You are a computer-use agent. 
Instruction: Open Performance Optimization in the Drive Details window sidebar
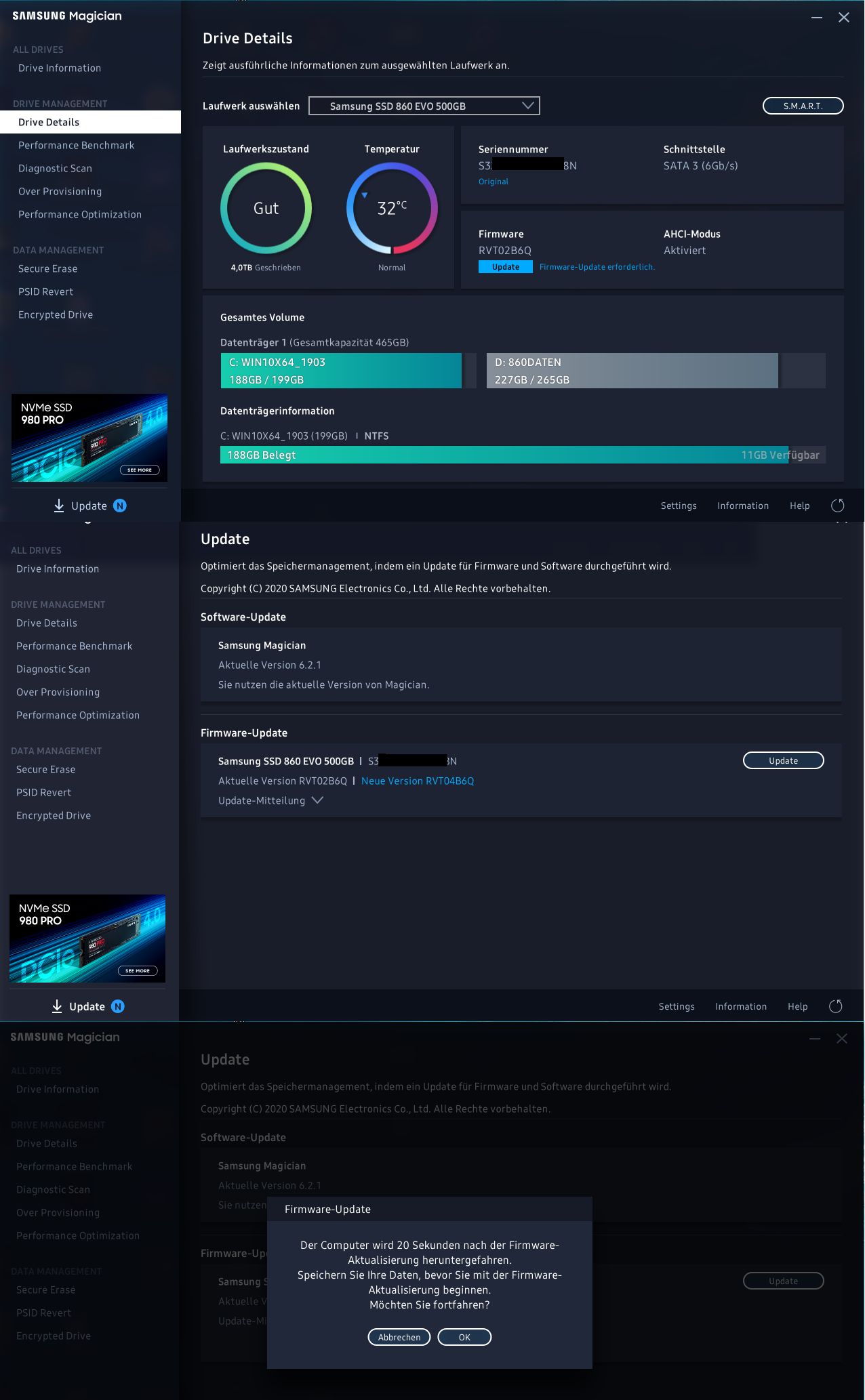pos(80,214)
